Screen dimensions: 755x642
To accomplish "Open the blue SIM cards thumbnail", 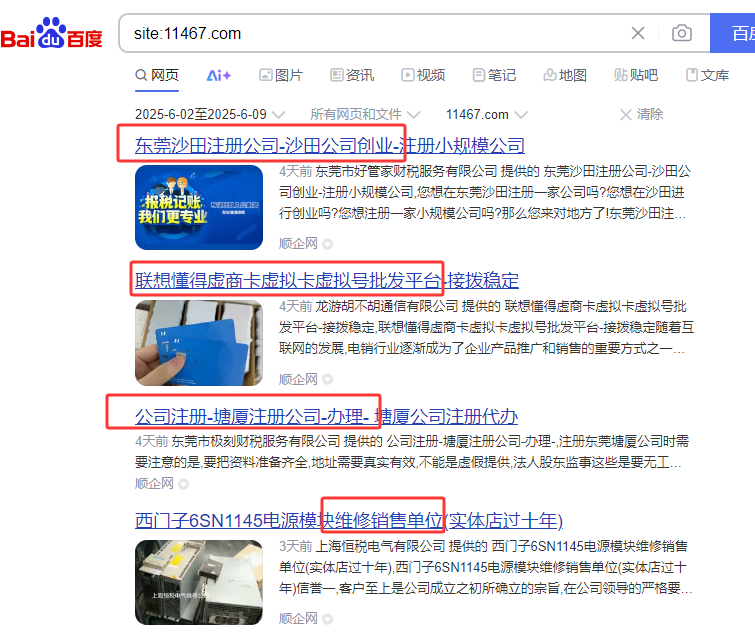I will [x=199, y=343].
